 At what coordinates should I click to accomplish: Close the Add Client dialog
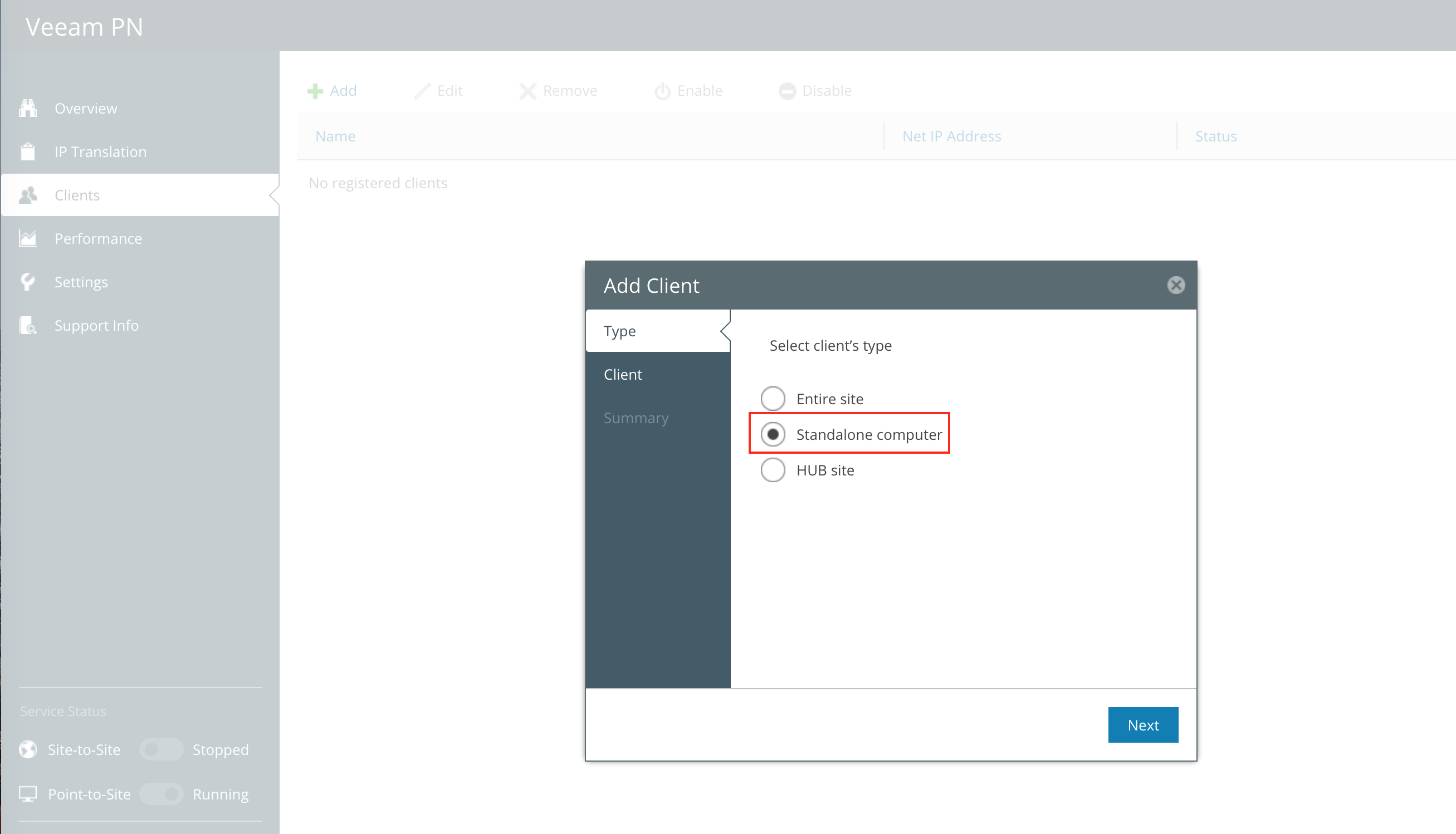point(1176,285)
